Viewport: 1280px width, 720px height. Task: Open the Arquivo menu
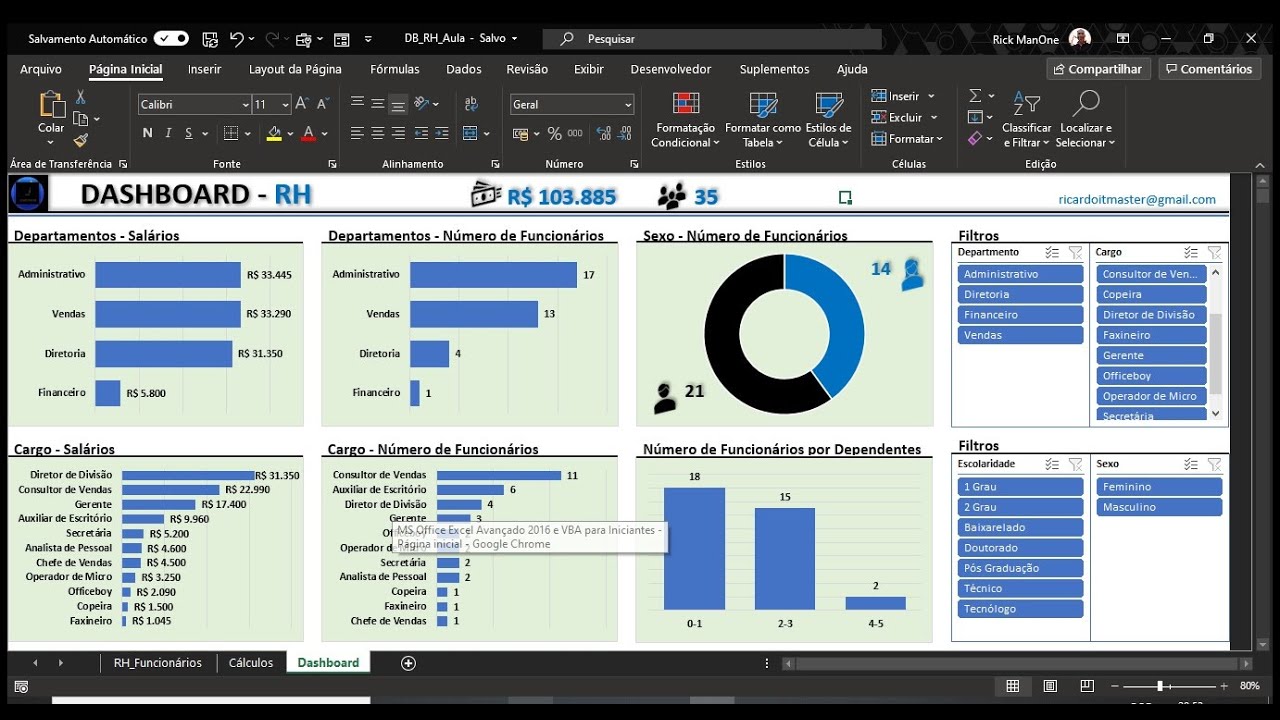(x=41, y=69)
